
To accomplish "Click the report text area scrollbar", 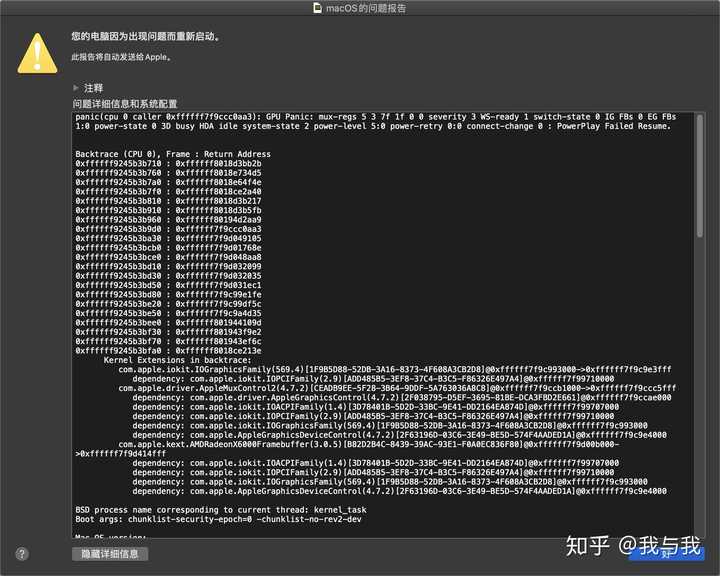I will [x=700, y=175].
